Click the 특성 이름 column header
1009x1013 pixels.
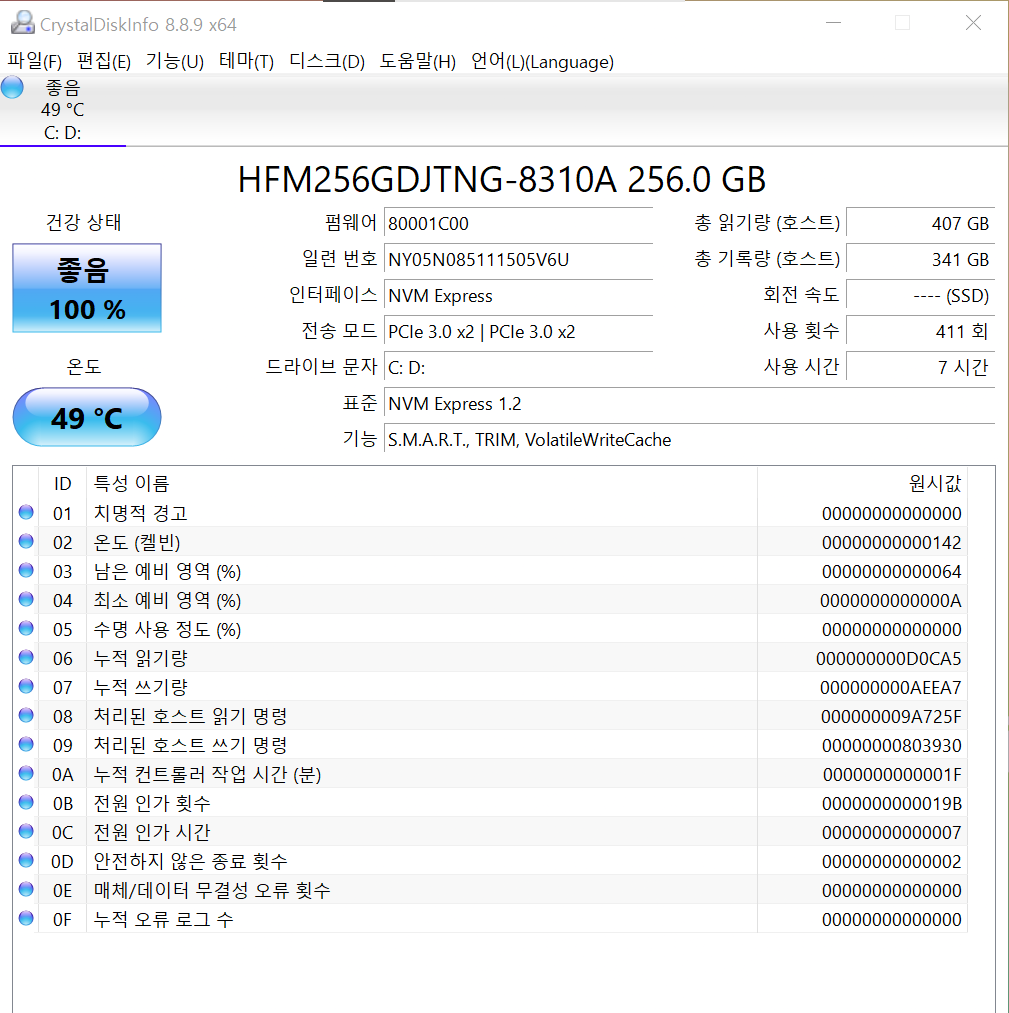422,483
